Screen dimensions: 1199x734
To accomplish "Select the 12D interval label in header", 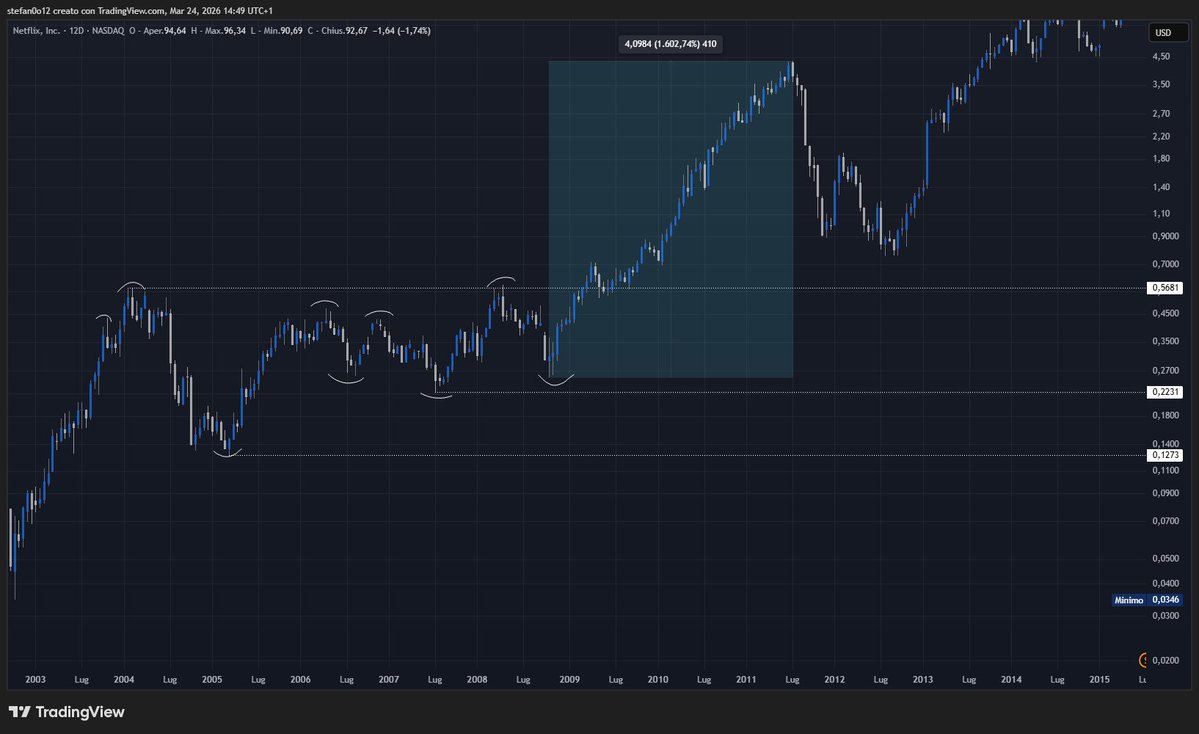I will tap(76, 31).
